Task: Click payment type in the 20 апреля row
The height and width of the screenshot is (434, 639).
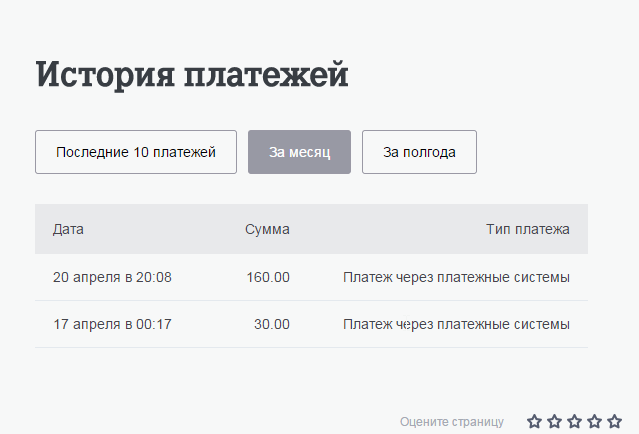Action: [x=456, y=277]
